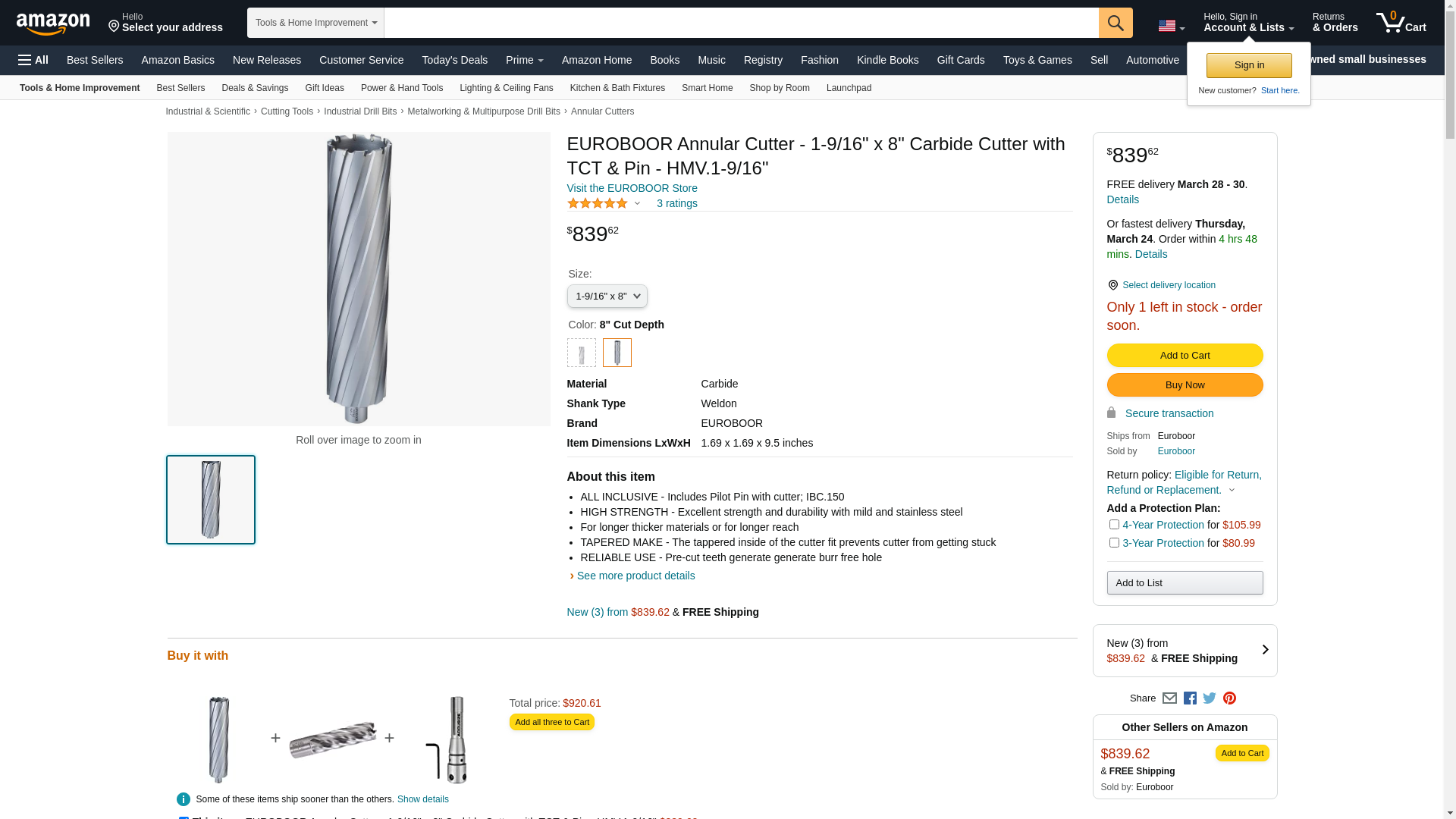Viewport: 1456px width, 819px height.
Task: Share product via email icon
Action: pyautogui.click(x=1169, y=698)
